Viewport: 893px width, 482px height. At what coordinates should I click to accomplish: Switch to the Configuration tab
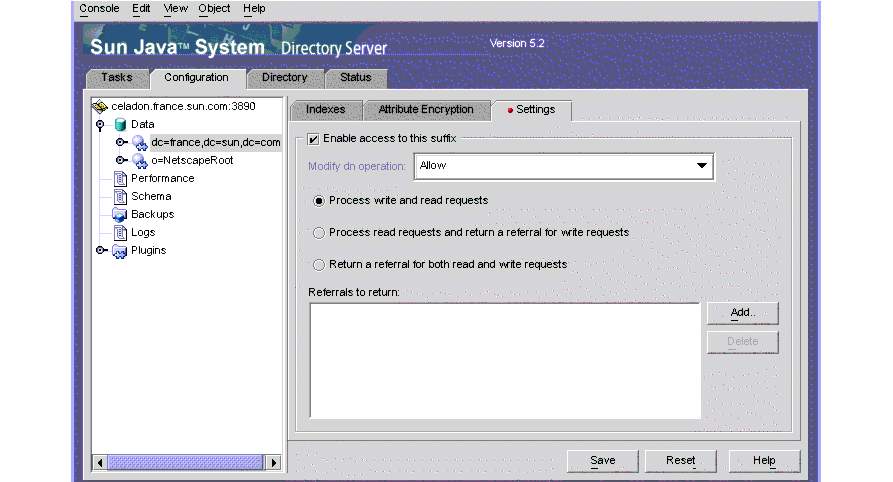[x=196, y=78]
